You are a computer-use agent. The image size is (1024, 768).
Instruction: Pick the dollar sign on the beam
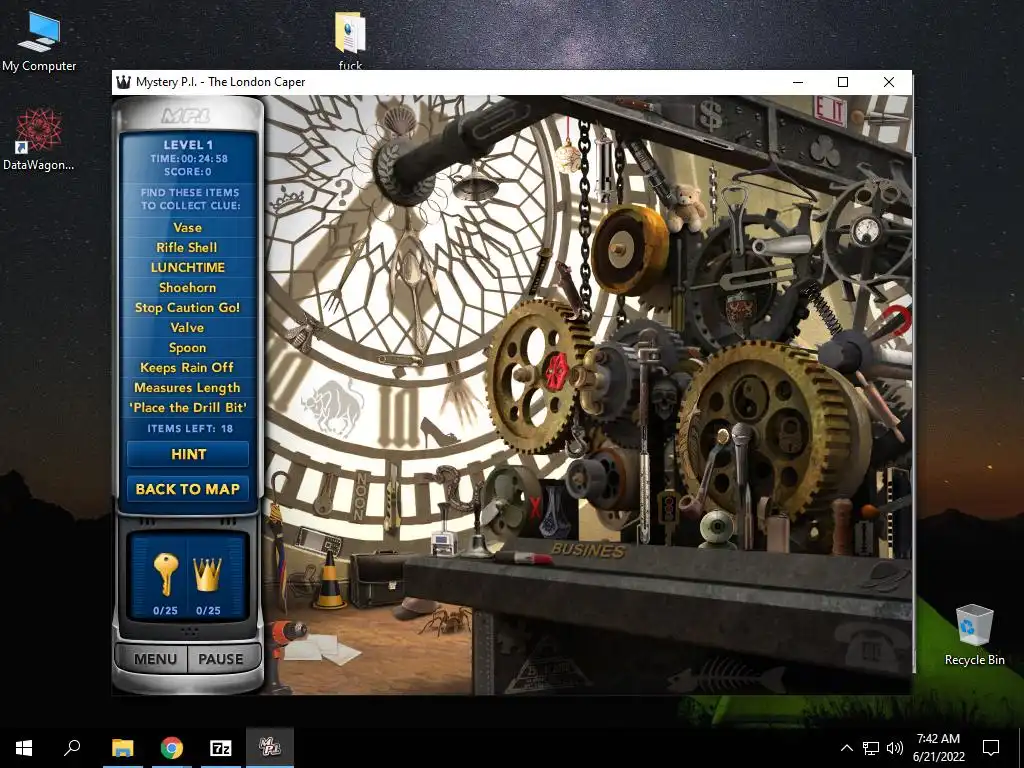click(x=711, y=116)
